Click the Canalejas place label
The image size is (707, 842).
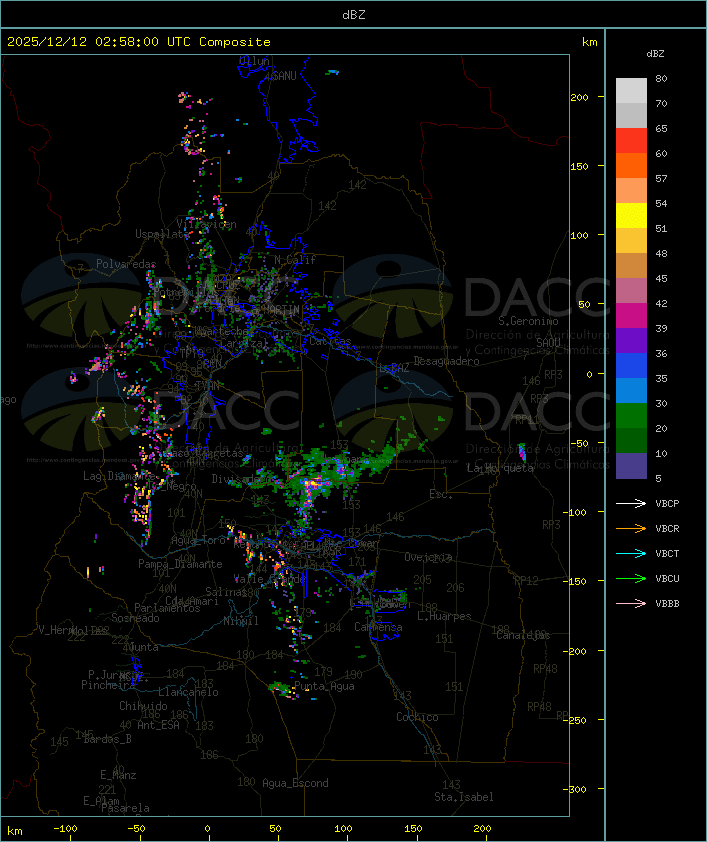click(523, 635)
